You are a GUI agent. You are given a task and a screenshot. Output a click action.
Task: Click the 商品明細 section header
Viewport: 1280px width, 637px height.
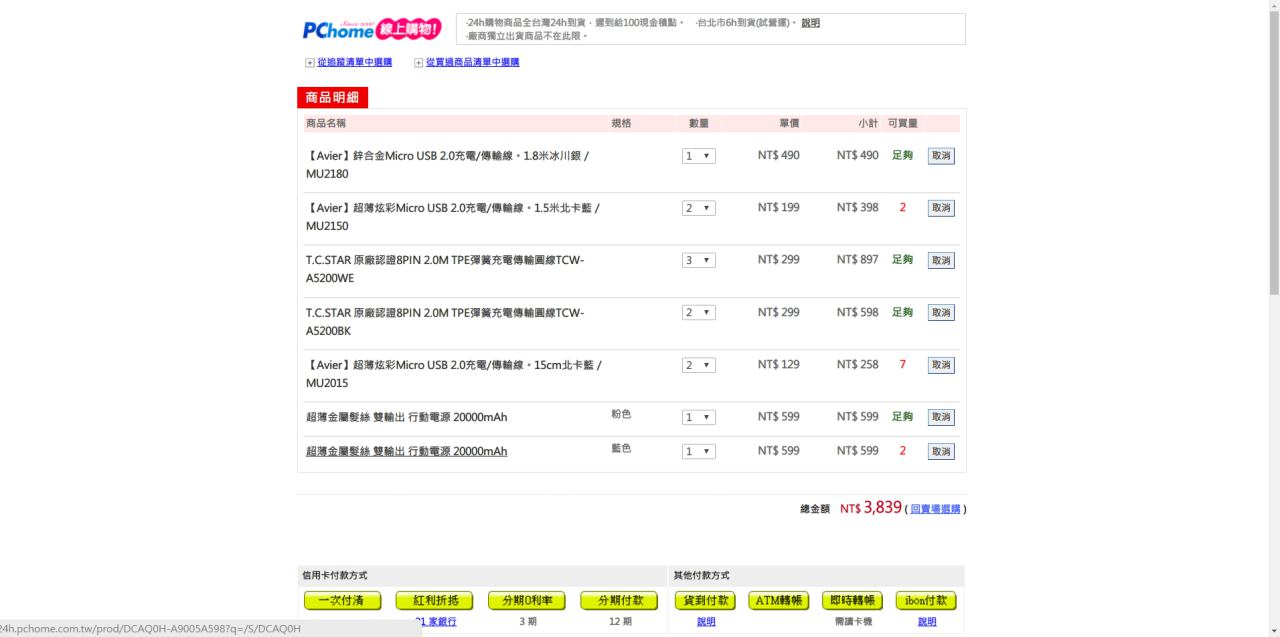[333, 97]
